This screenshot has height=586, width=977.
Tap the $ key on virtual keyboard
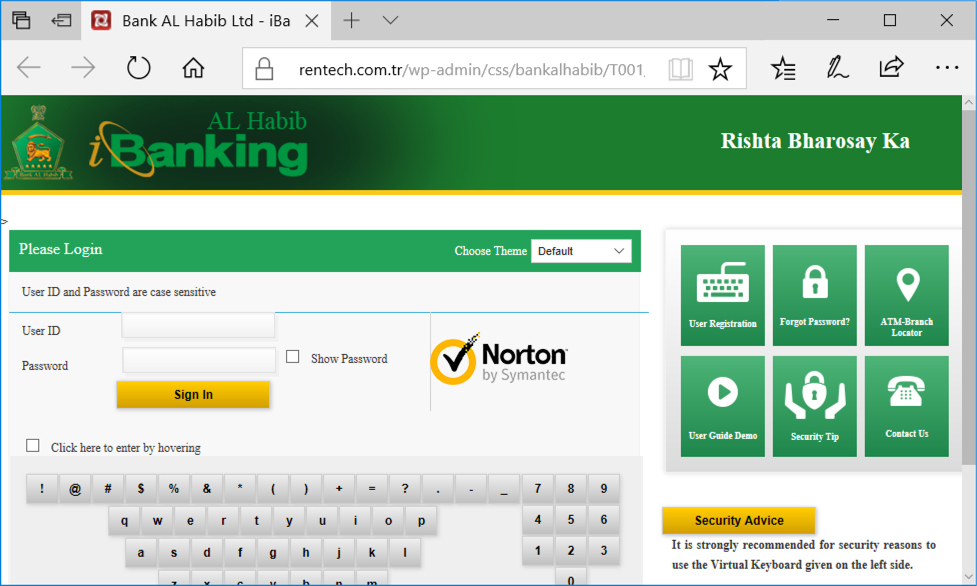click(141, 489)
